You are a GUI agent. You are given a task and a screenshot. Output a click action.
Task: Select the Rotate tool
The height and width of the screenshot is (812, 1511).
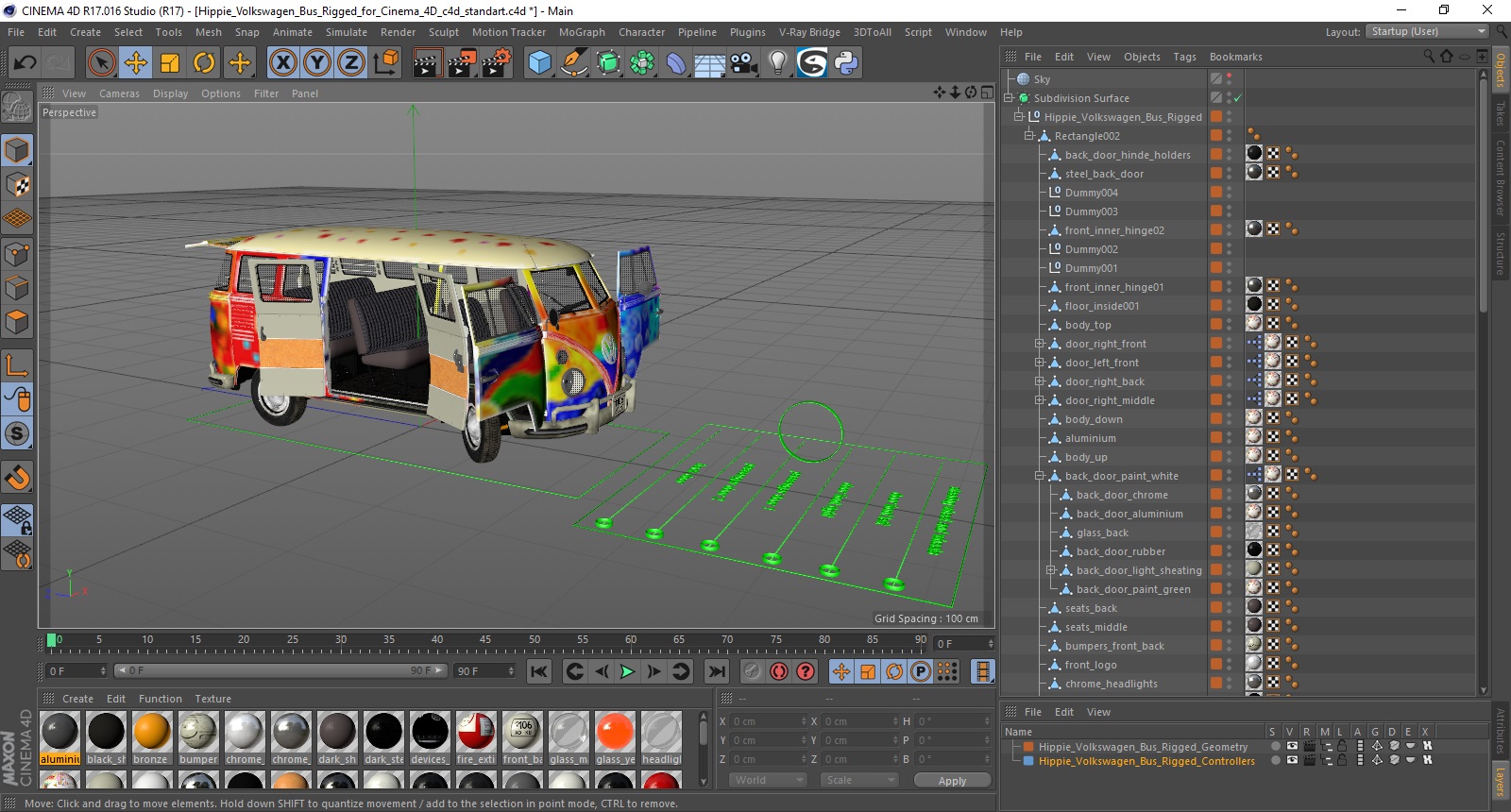204,63
